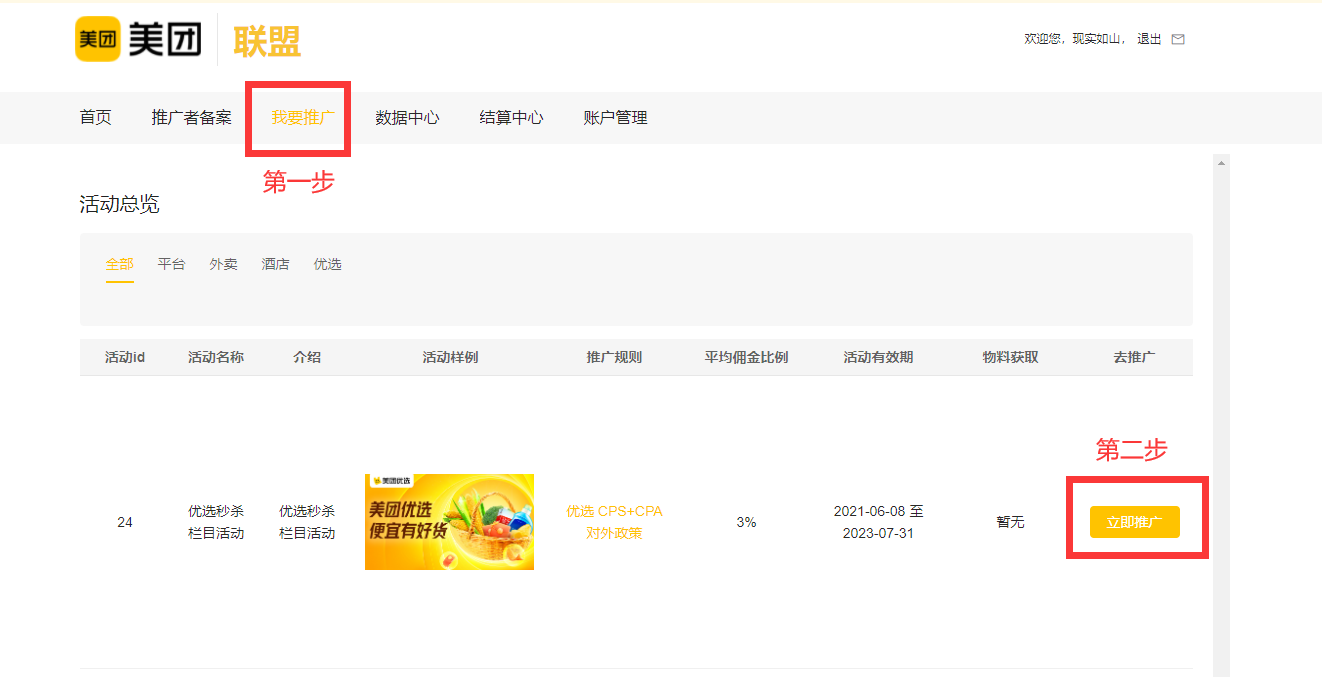This screenshot has height=677, width=1322.
Task: Click the 立即推广 button
Action: point(1135,522)
